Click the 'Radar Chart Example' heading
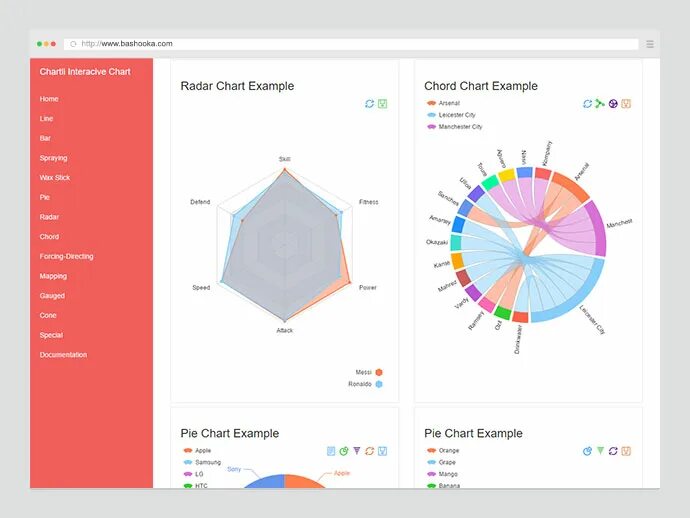 pyautogui.click(x=237, y=86)
